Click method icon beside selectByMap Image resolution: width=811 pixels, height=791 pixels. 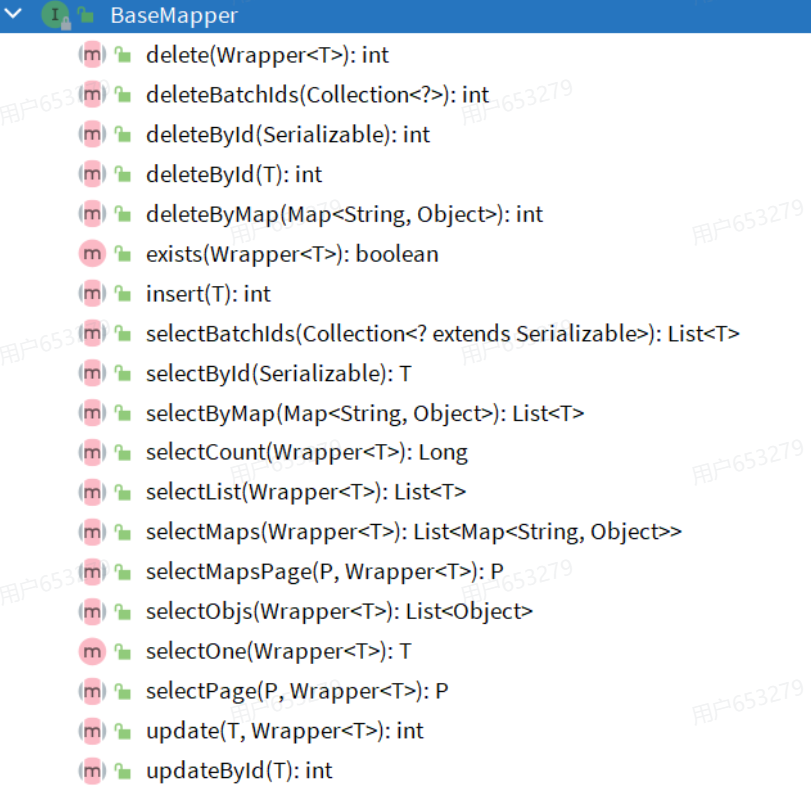92,413
